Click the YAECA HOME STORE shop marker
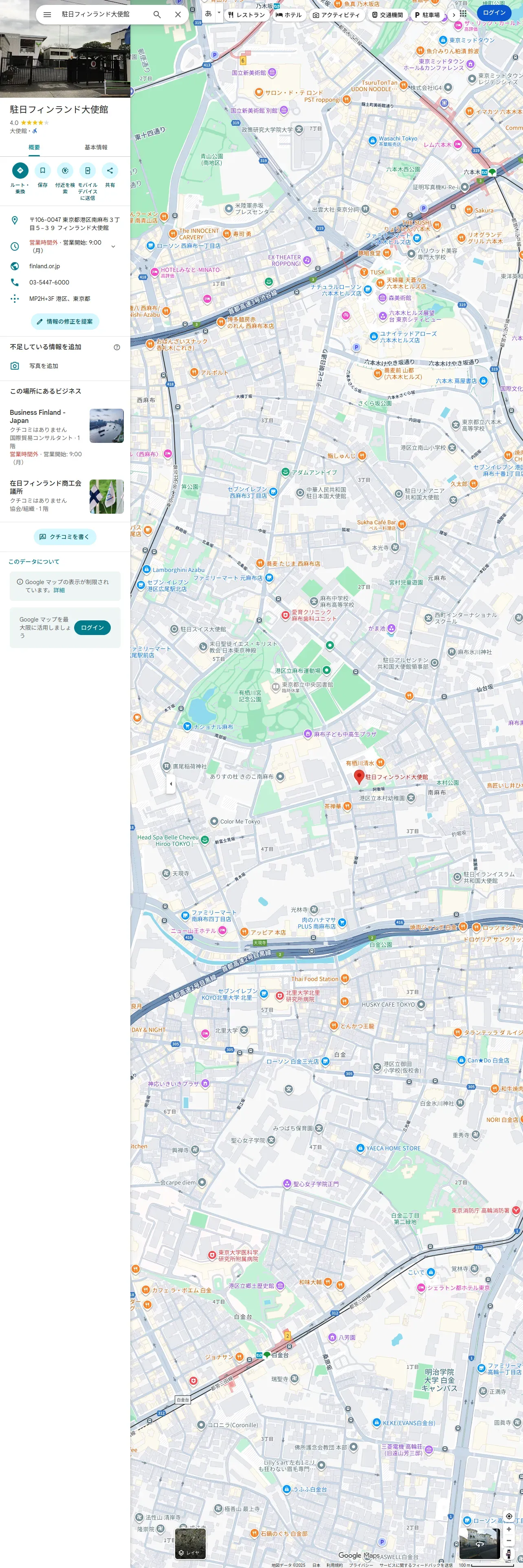Viewport: 523px width, 1568px height. (360, 1148)
